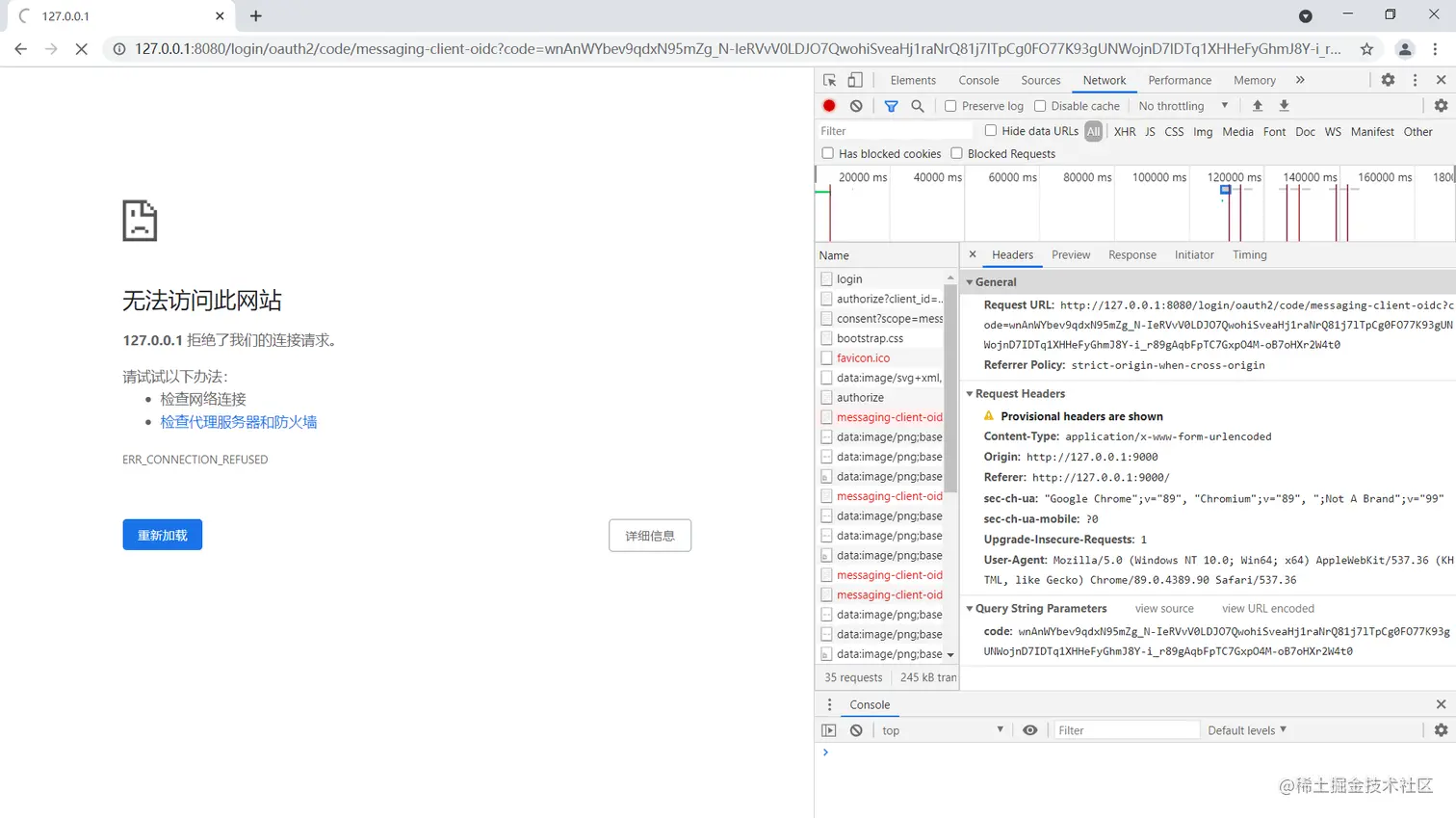The image size is (1456, 818).
Task: Filter requests by CSS
Action: pyautogui.click(x=1174, y=132)
